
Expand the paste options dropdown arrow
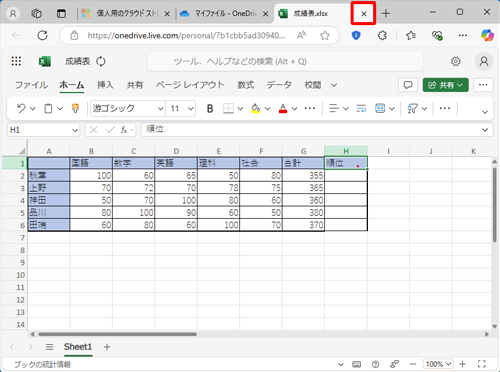click(60, 109)
